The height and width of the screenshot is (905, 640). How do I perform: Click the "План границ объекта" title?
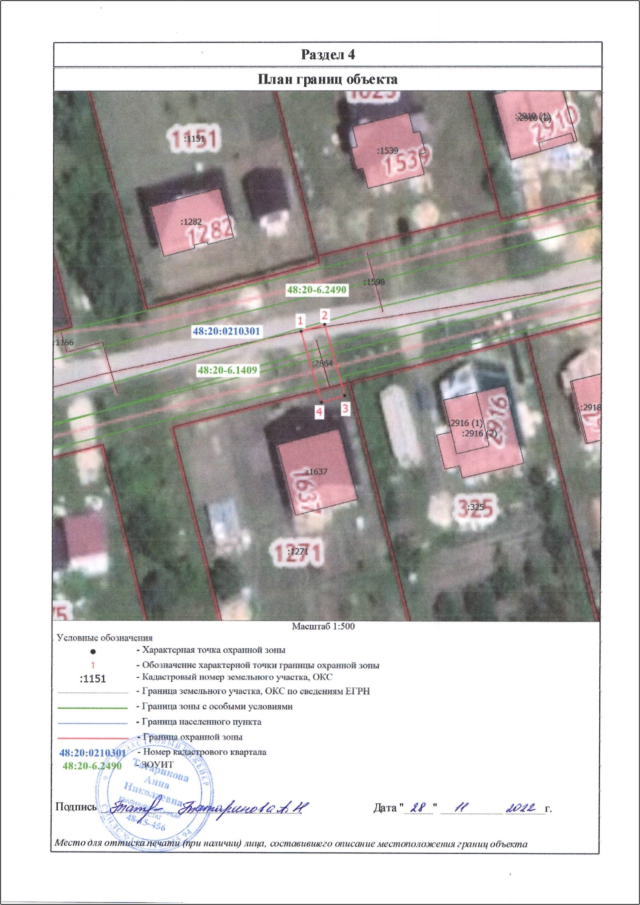pyautogui.click(x=329, y=78)
